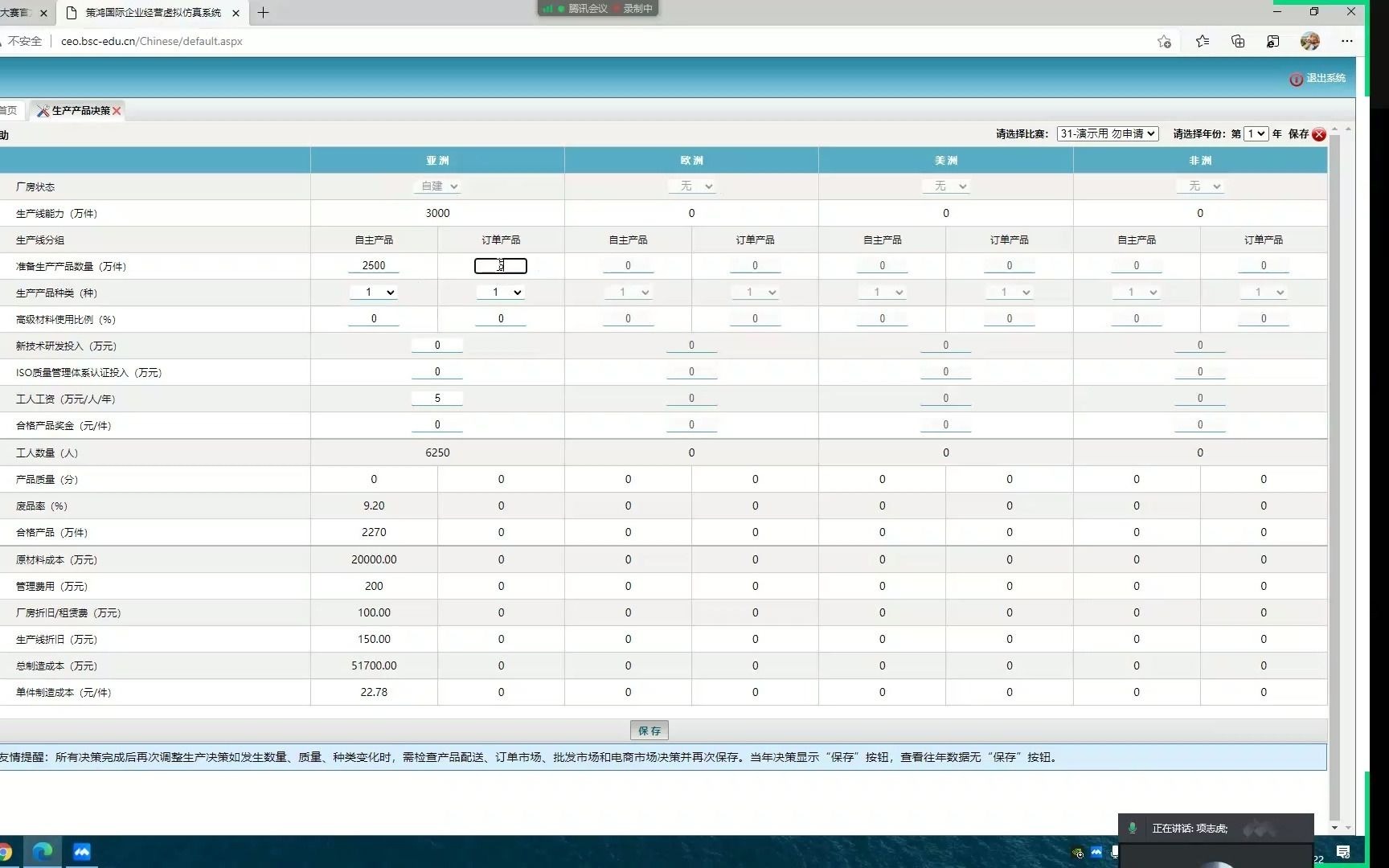
Task: Open the 亚洲 厂房状态 dropdown showing 自建
Action: point(439,186)
